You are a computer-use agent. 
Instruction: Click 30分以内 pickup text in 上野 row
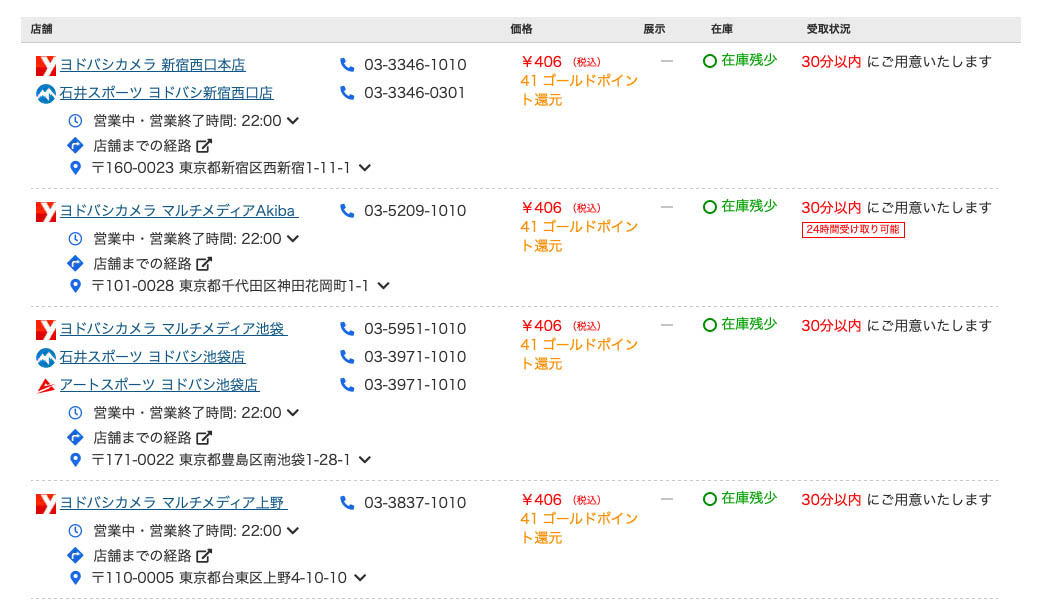(831, 500)
